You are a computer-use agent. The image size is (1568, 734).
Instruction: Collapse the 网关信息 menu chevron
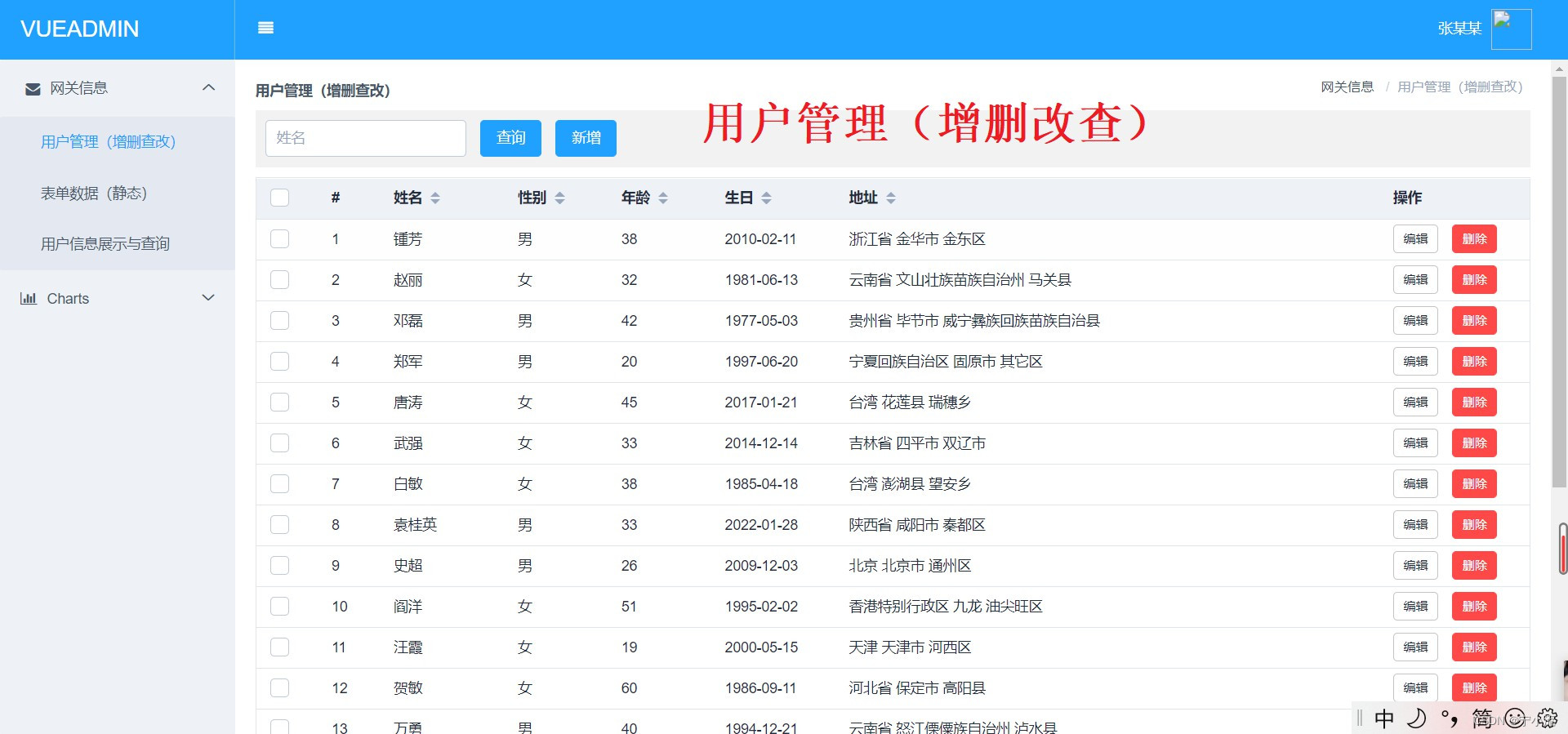pos(209,87)
